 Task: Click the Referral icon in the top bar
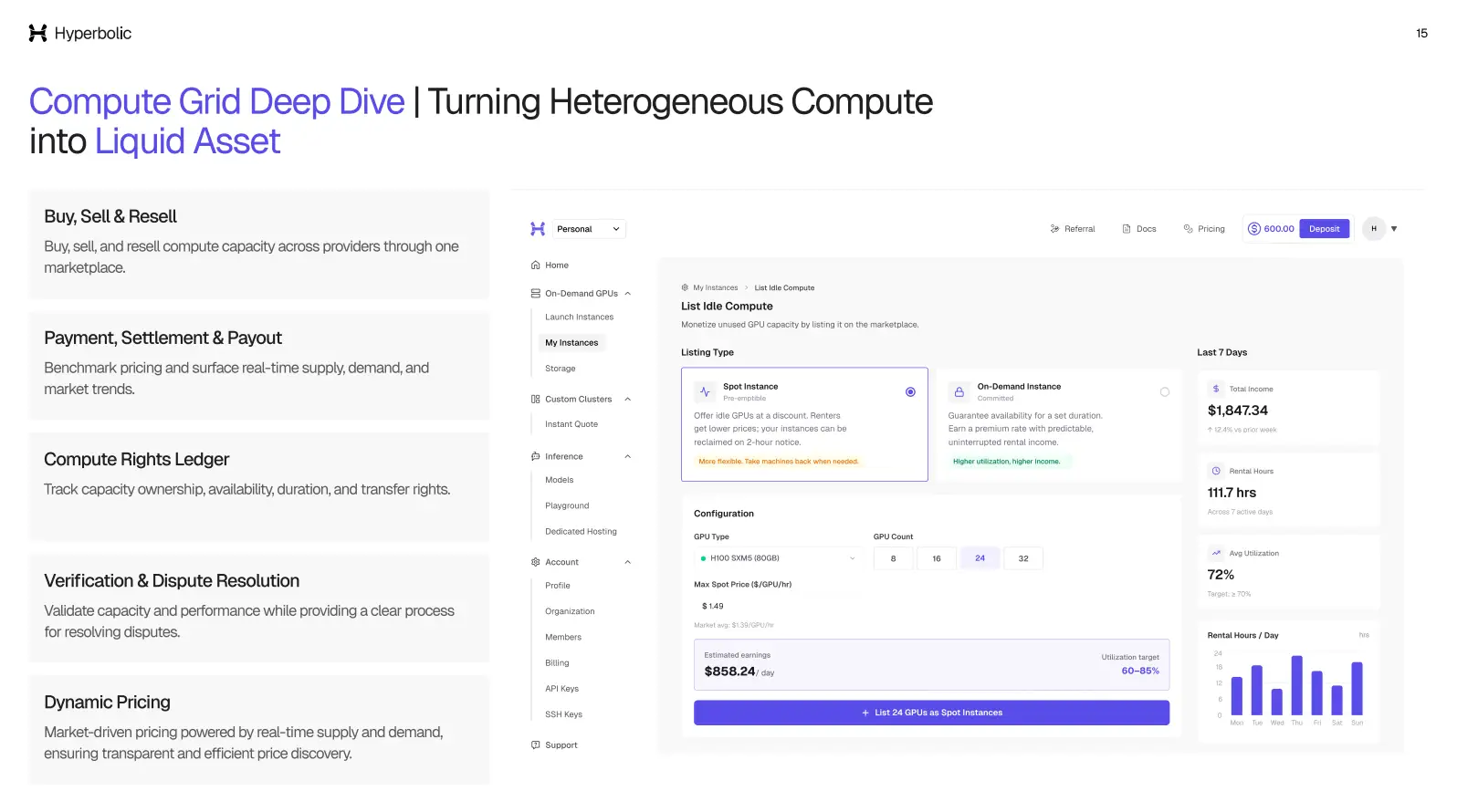click(1054, 229)
